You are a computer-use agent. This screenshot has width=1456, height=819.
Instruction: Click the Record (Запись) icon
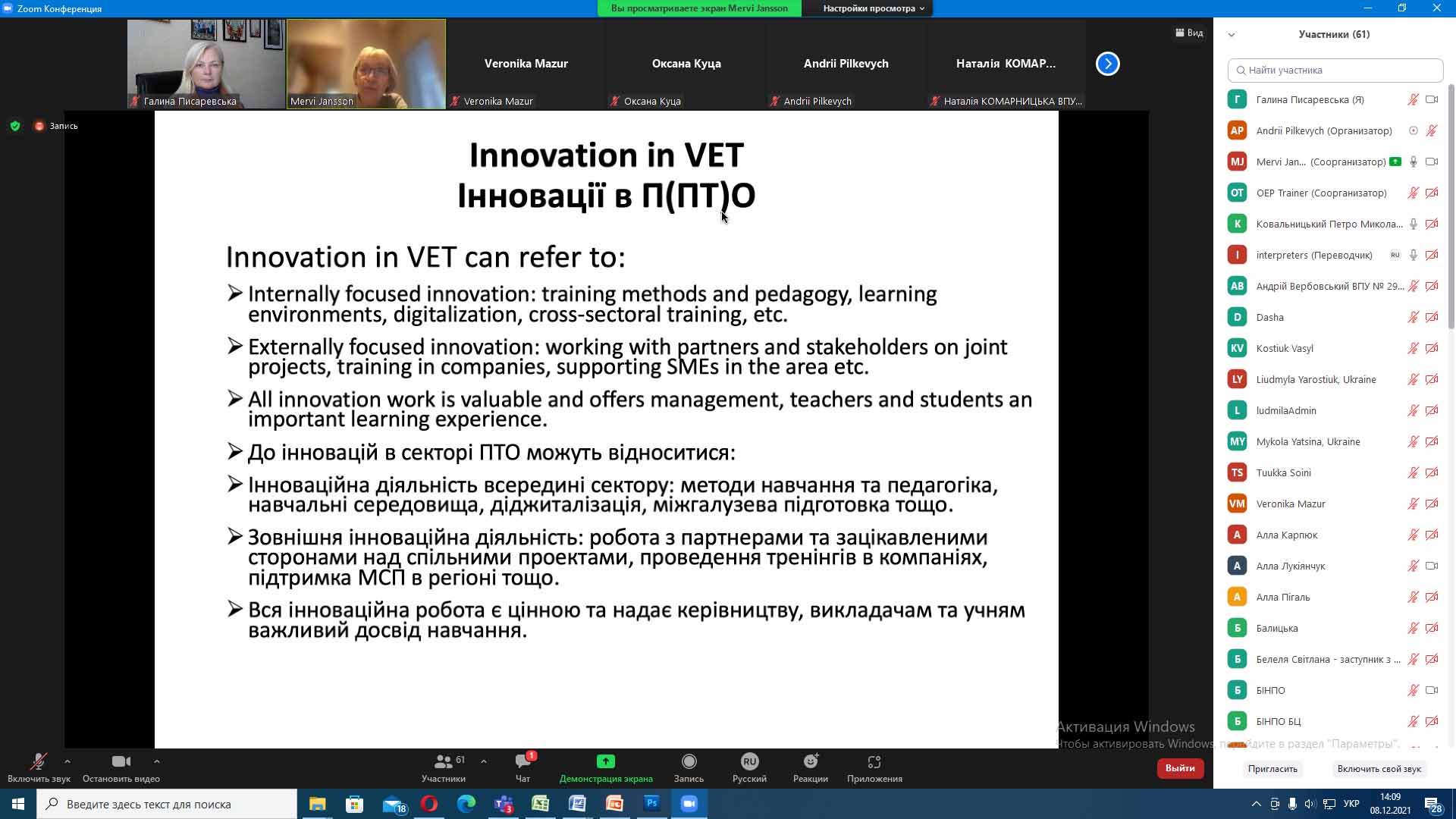689,762
